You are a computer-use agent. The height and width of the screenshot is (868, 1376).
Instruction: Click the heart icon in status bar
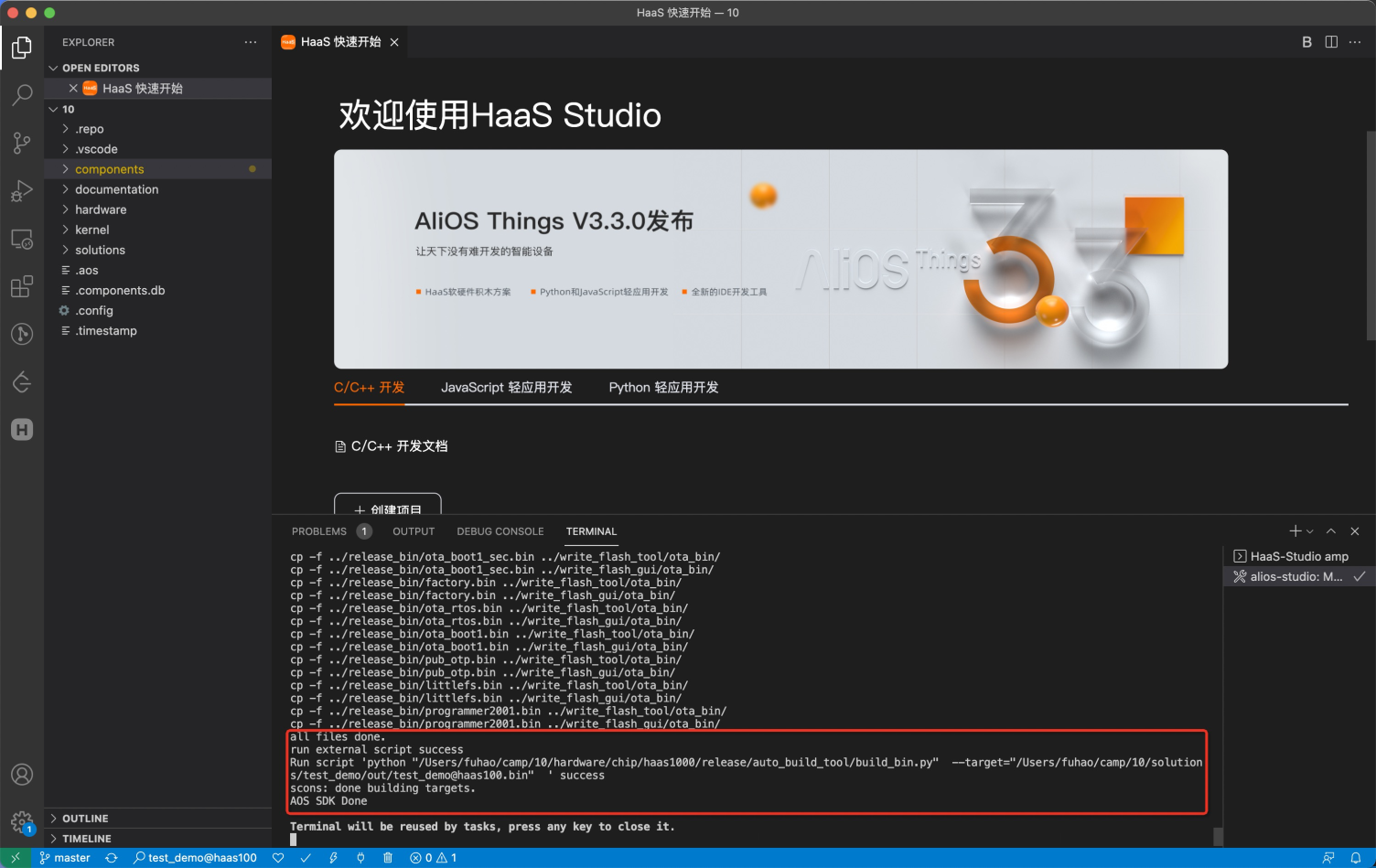(x=278, y=858)
